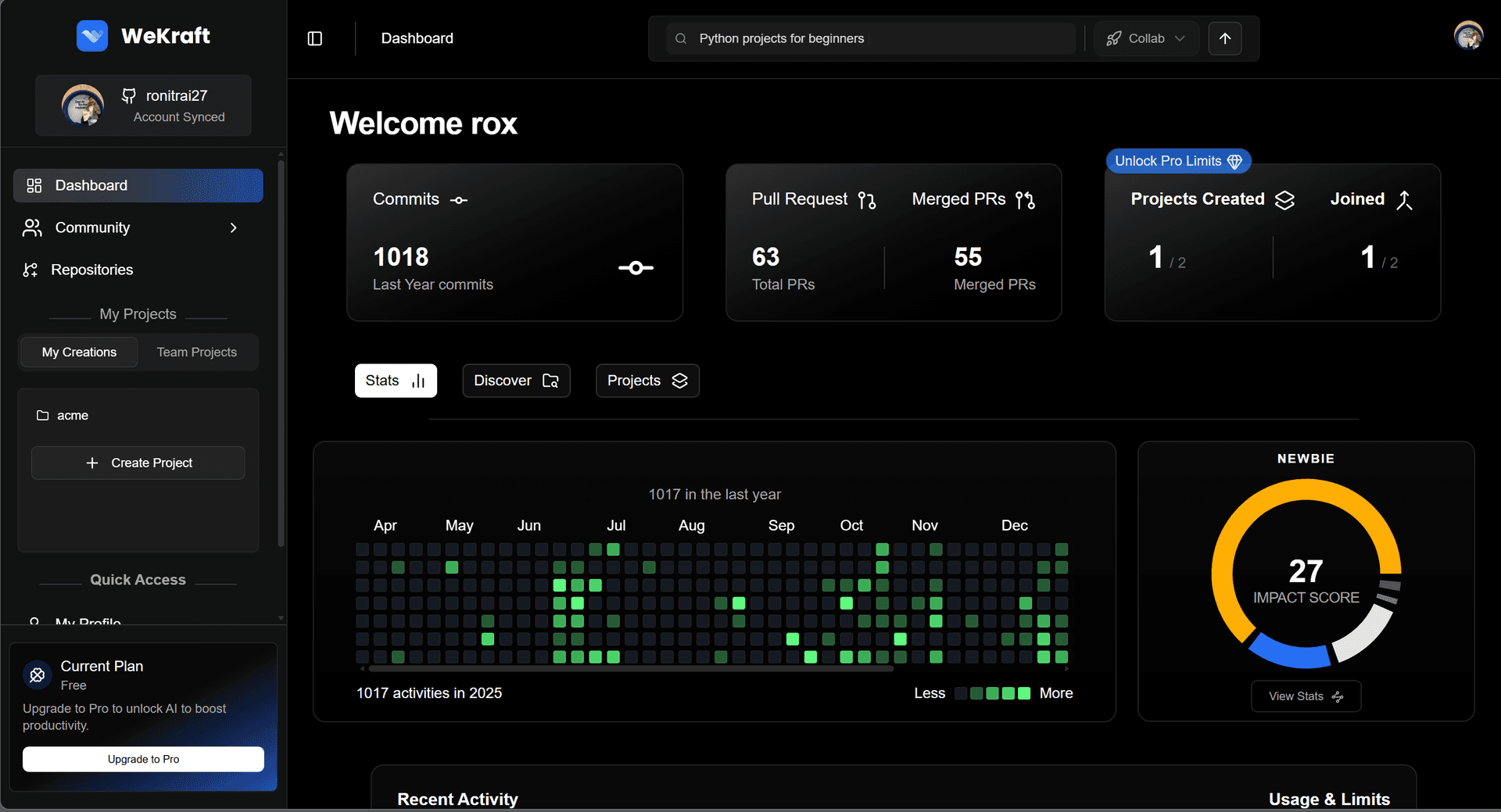Click the commit icon in Commits card

coord(636,268)
